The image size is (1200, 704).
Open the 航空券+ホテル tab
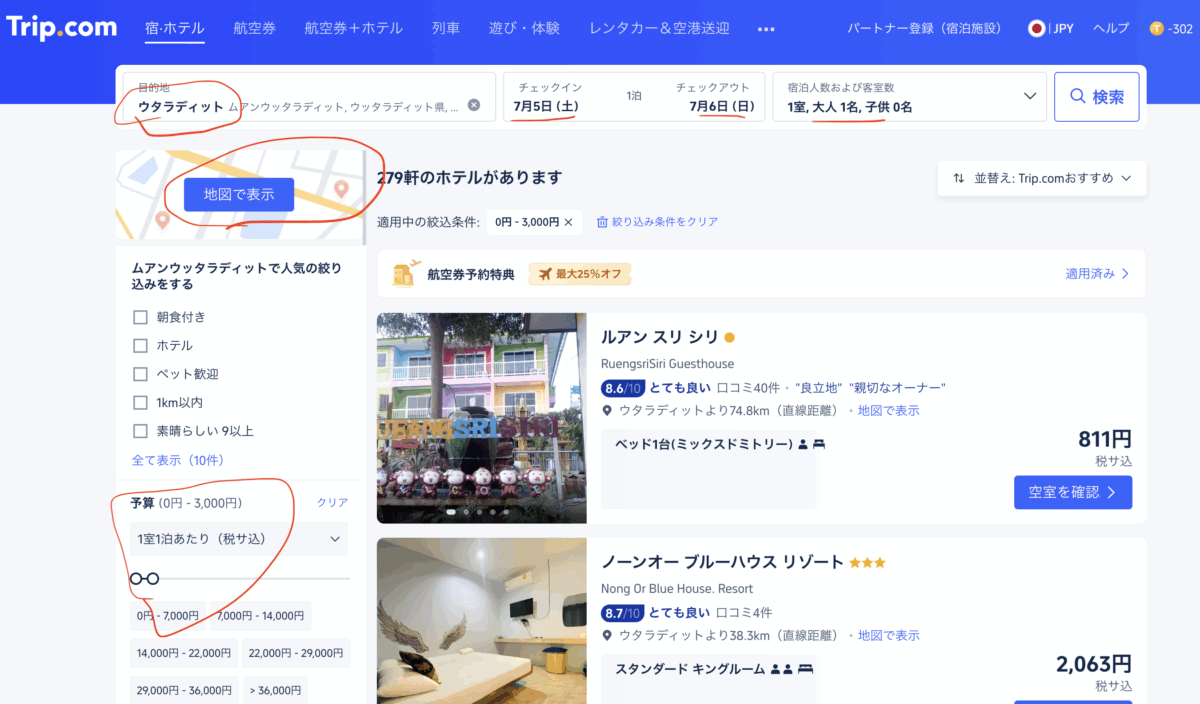[x=354, y=29]
